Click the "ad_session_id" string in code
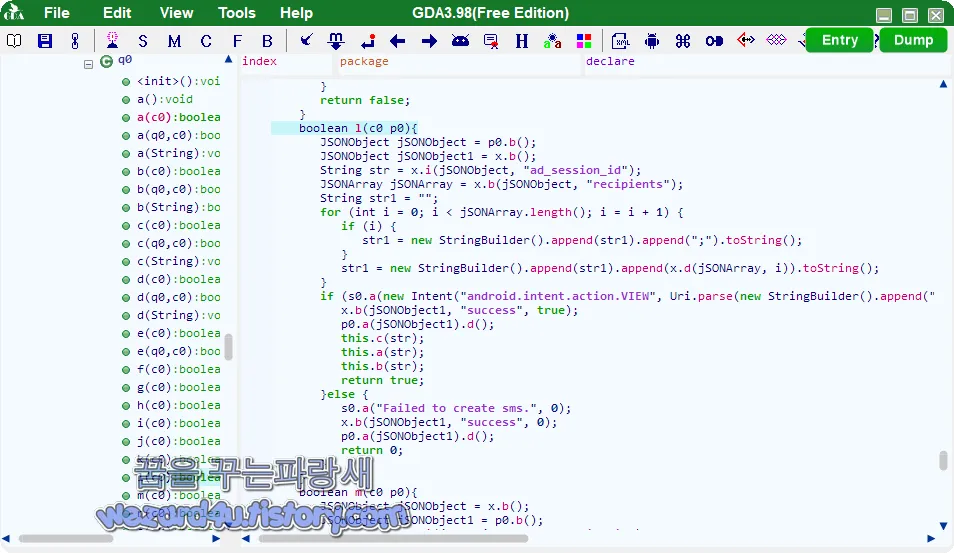 [576, 170]
